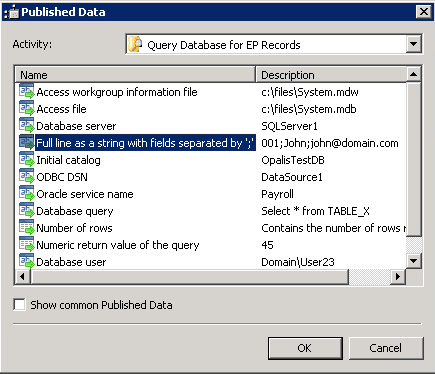Open the Activity dropdown arrow

(x=414, y=44)
